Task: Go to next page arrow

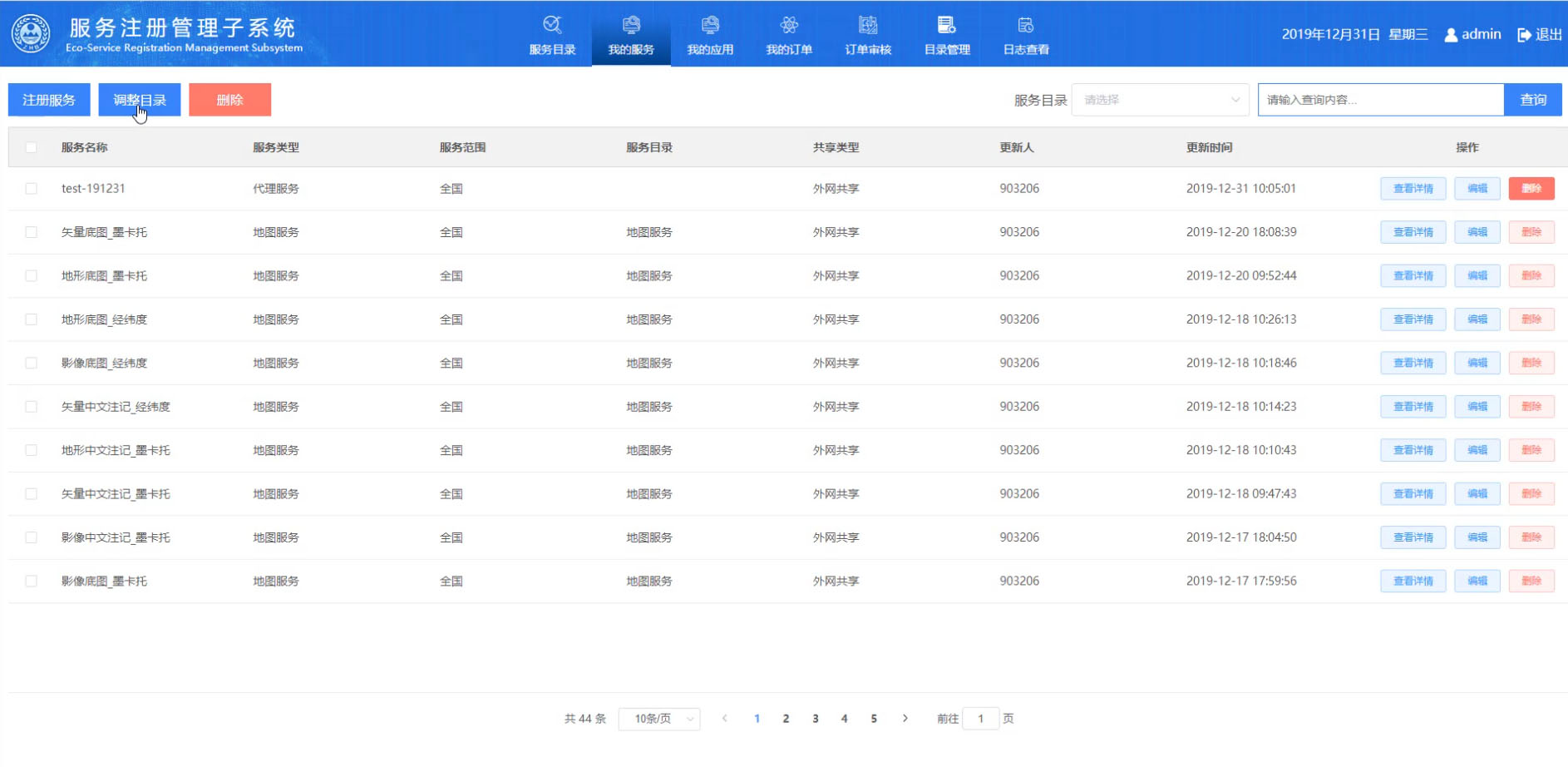Action: tap(905, 718)
